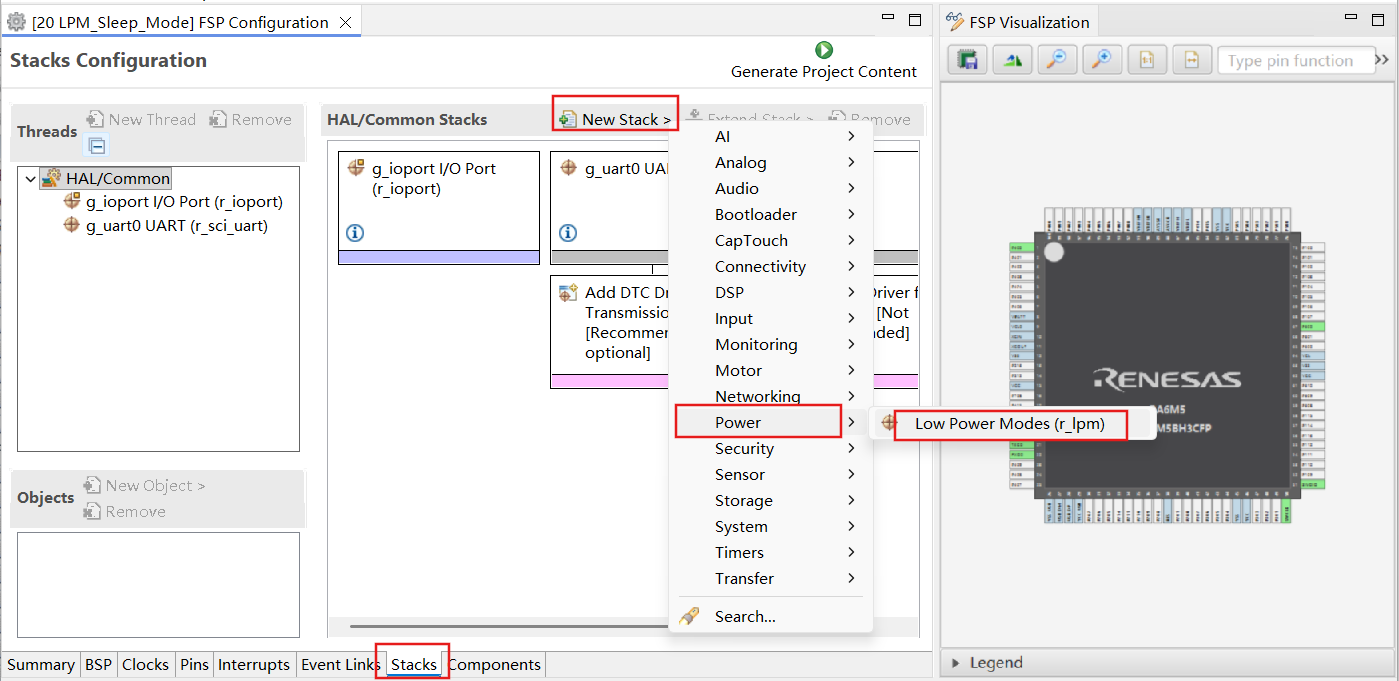Click the Remove icon under Objects
The height and width of the screenshot is (681, 1399).
(92, 511)
